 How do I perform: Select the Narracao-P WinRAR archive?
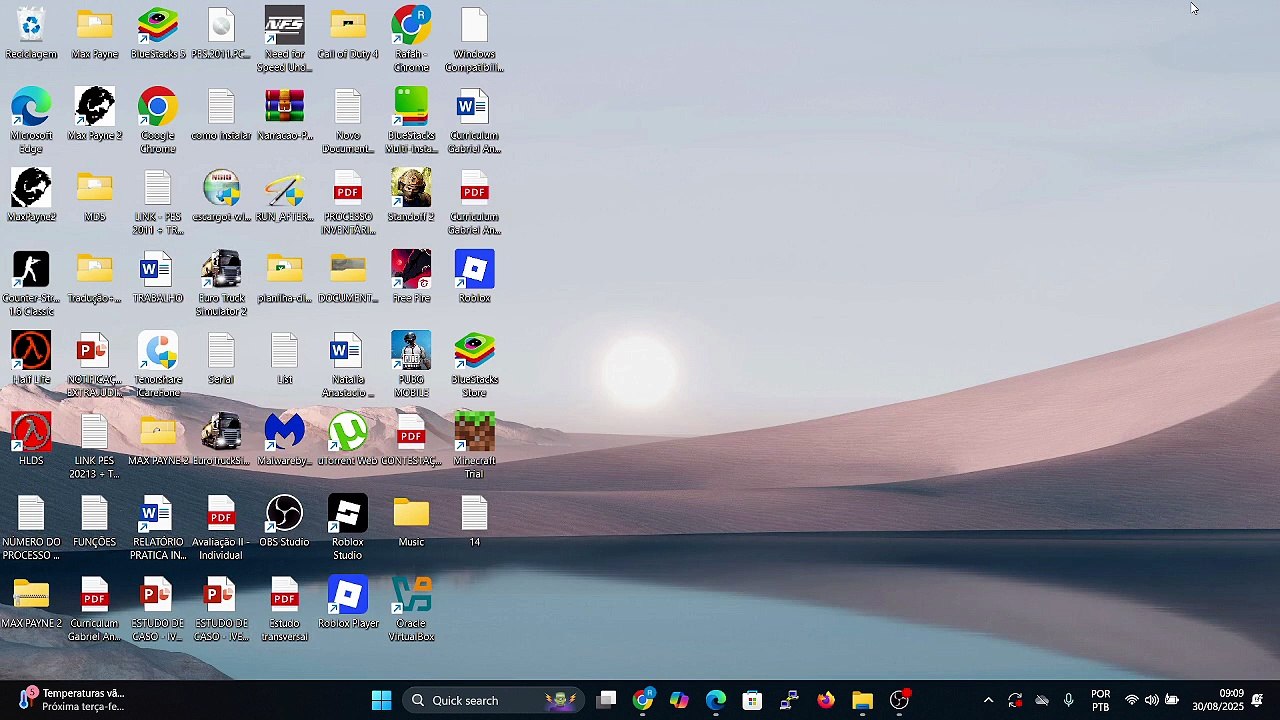pyautogui.click(x=285, y=114)
